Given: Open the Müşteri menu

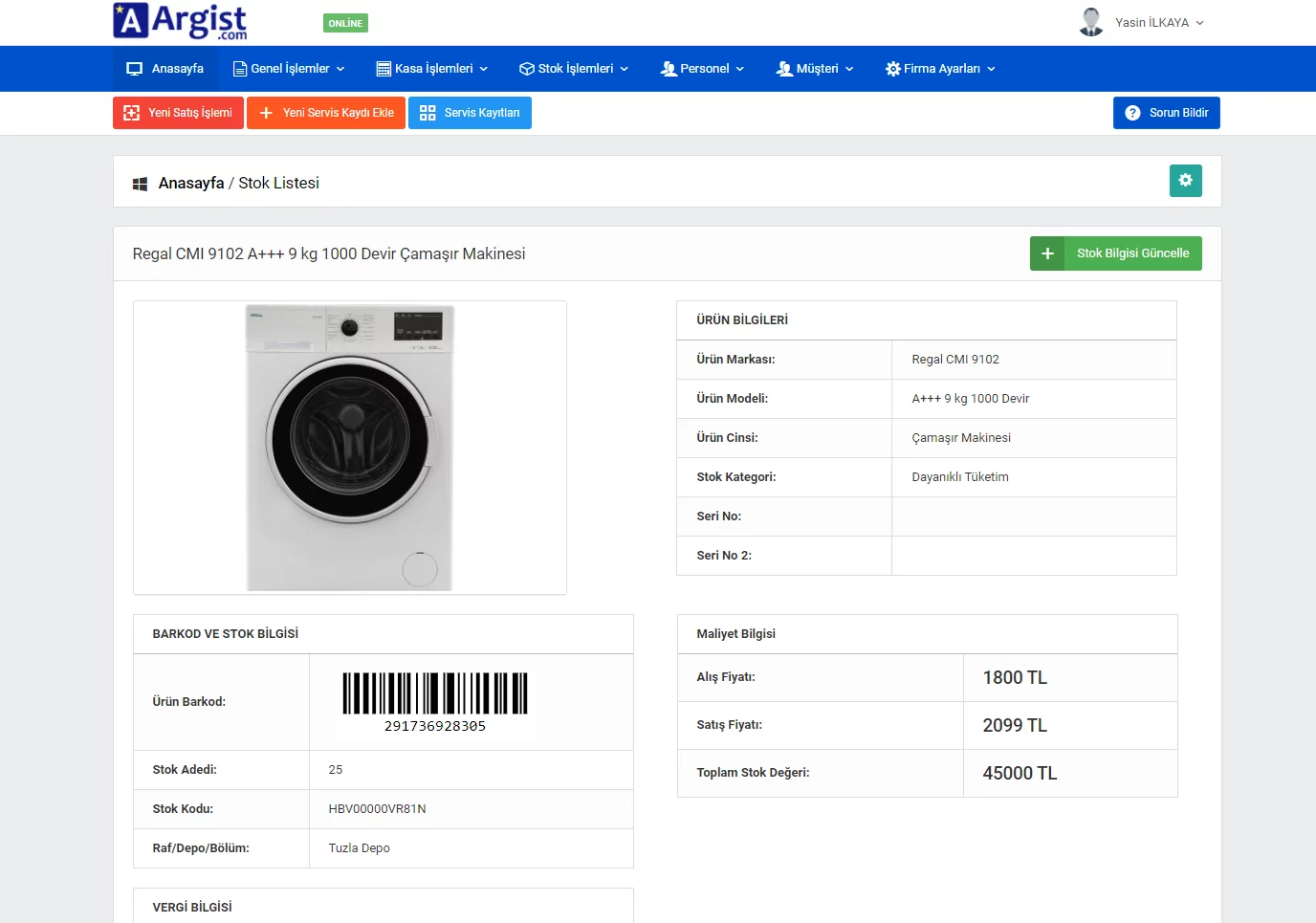Looking at the screenshot, I should click(x=816, y=69).
